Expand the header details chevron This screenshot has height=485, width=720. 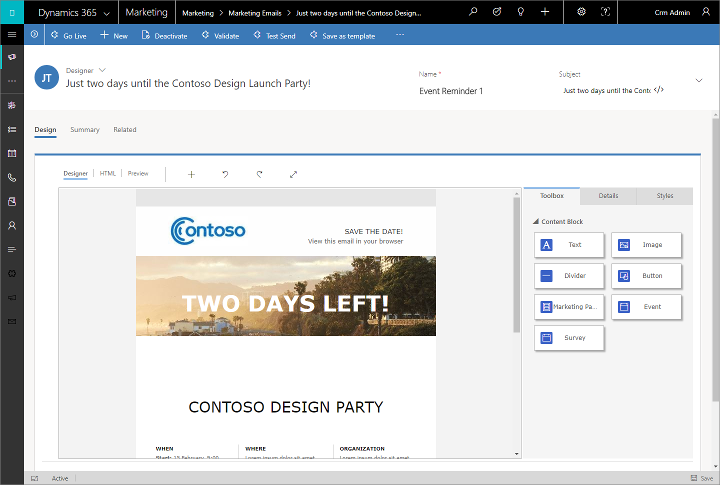point(698,79)
